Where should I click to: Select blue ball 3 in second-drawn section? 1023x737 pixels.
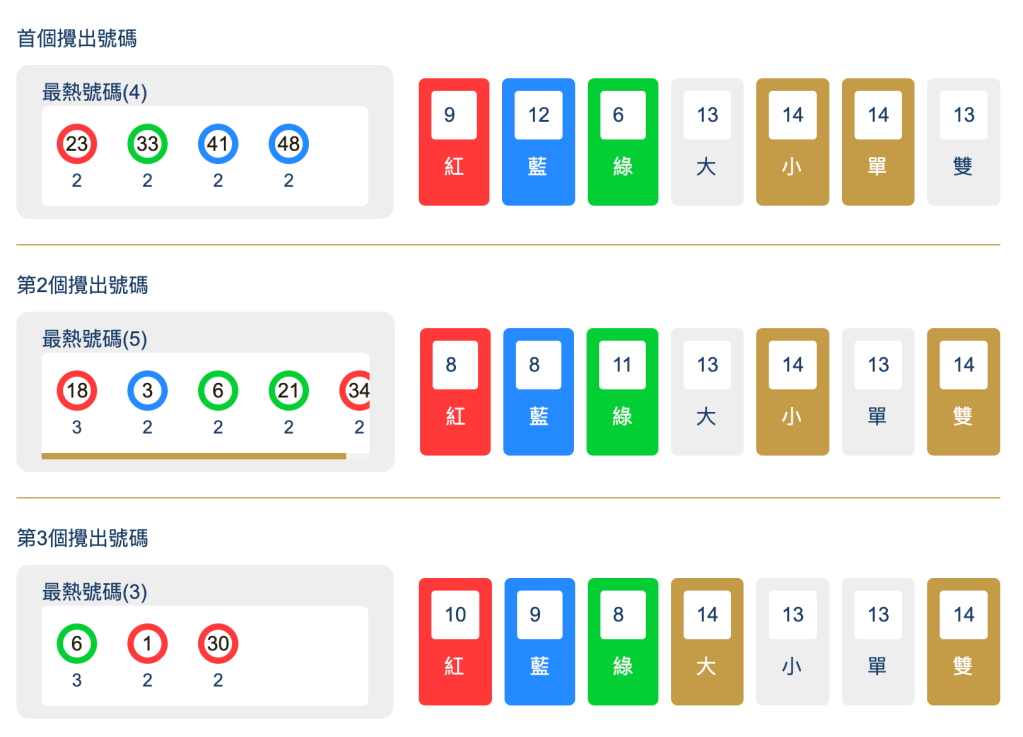pyautogui.click(x=147, y=391)
